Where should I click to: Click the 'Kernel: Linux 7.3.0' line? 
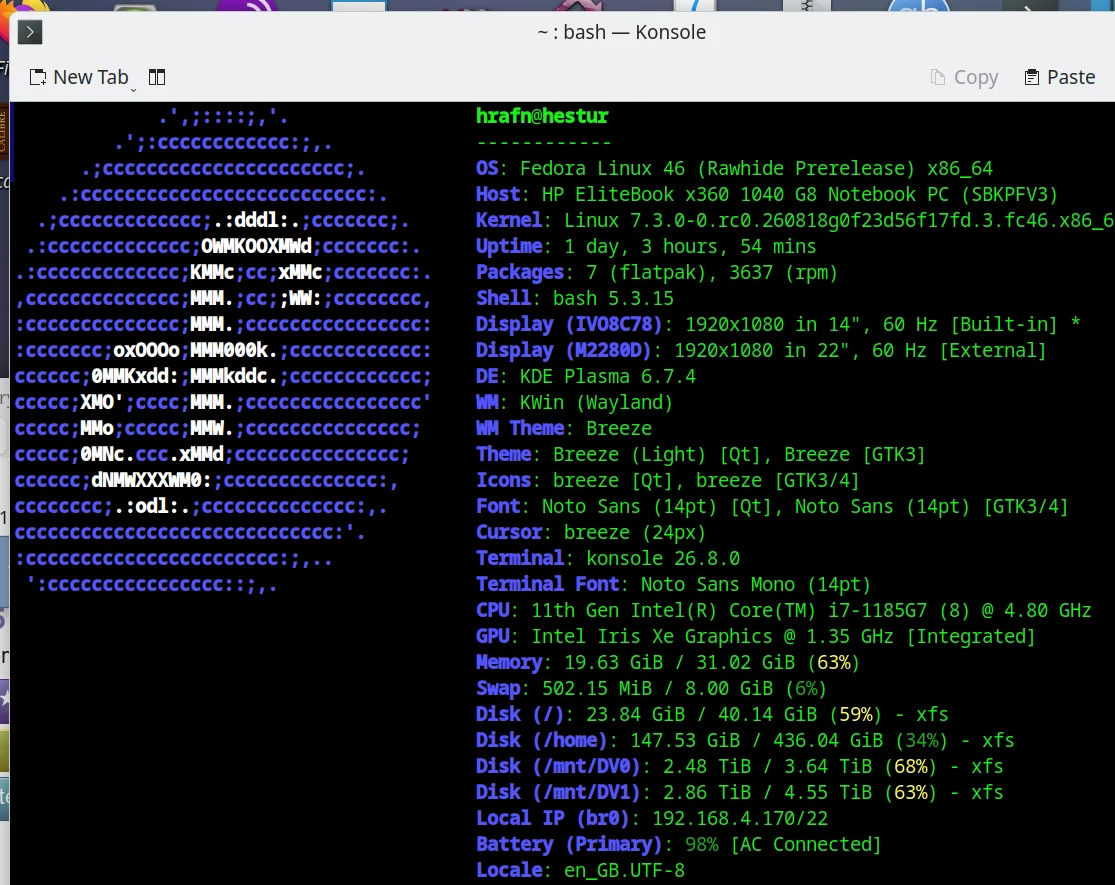tap(795, 220)
